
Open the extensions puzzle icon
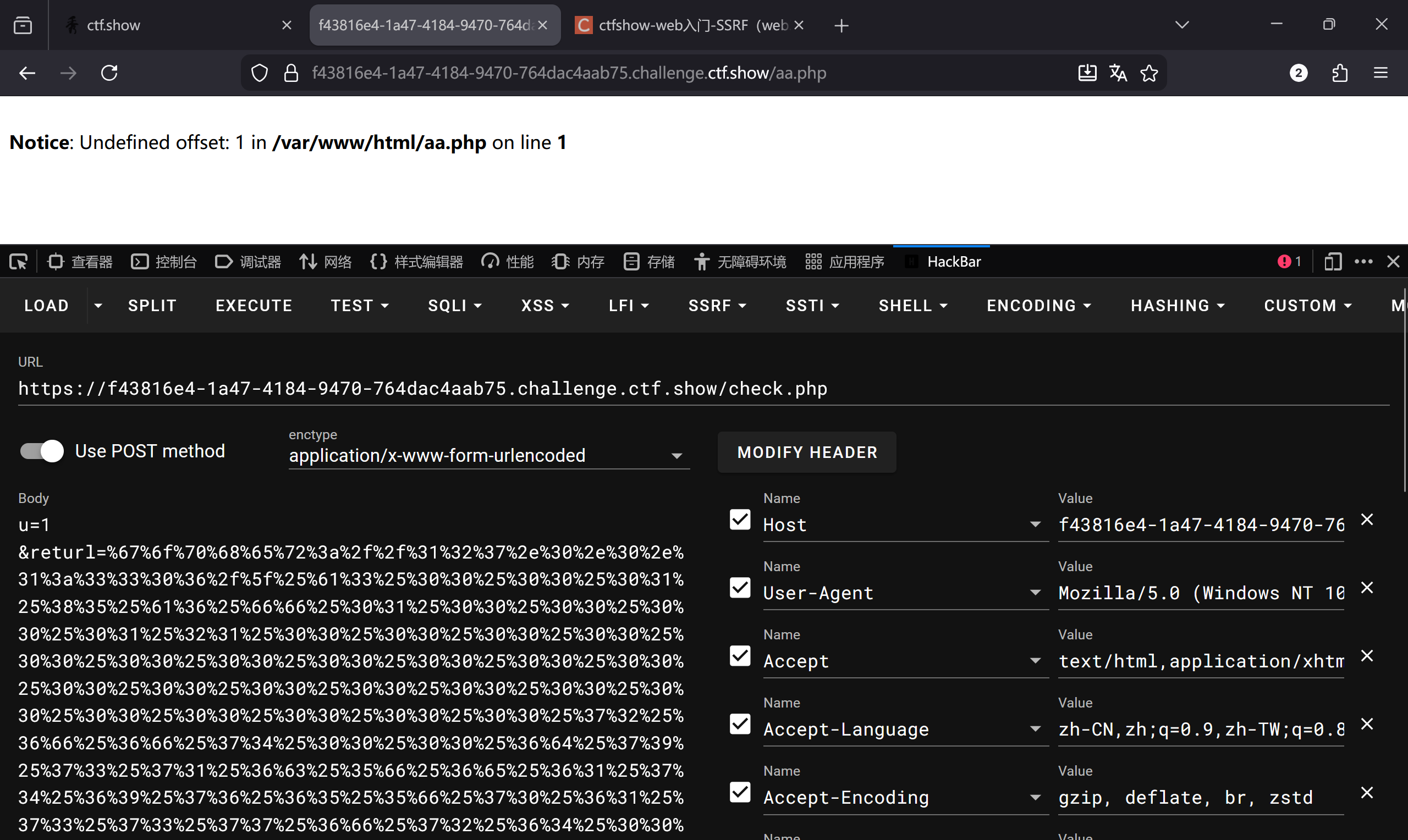(x=1339, y=73)
